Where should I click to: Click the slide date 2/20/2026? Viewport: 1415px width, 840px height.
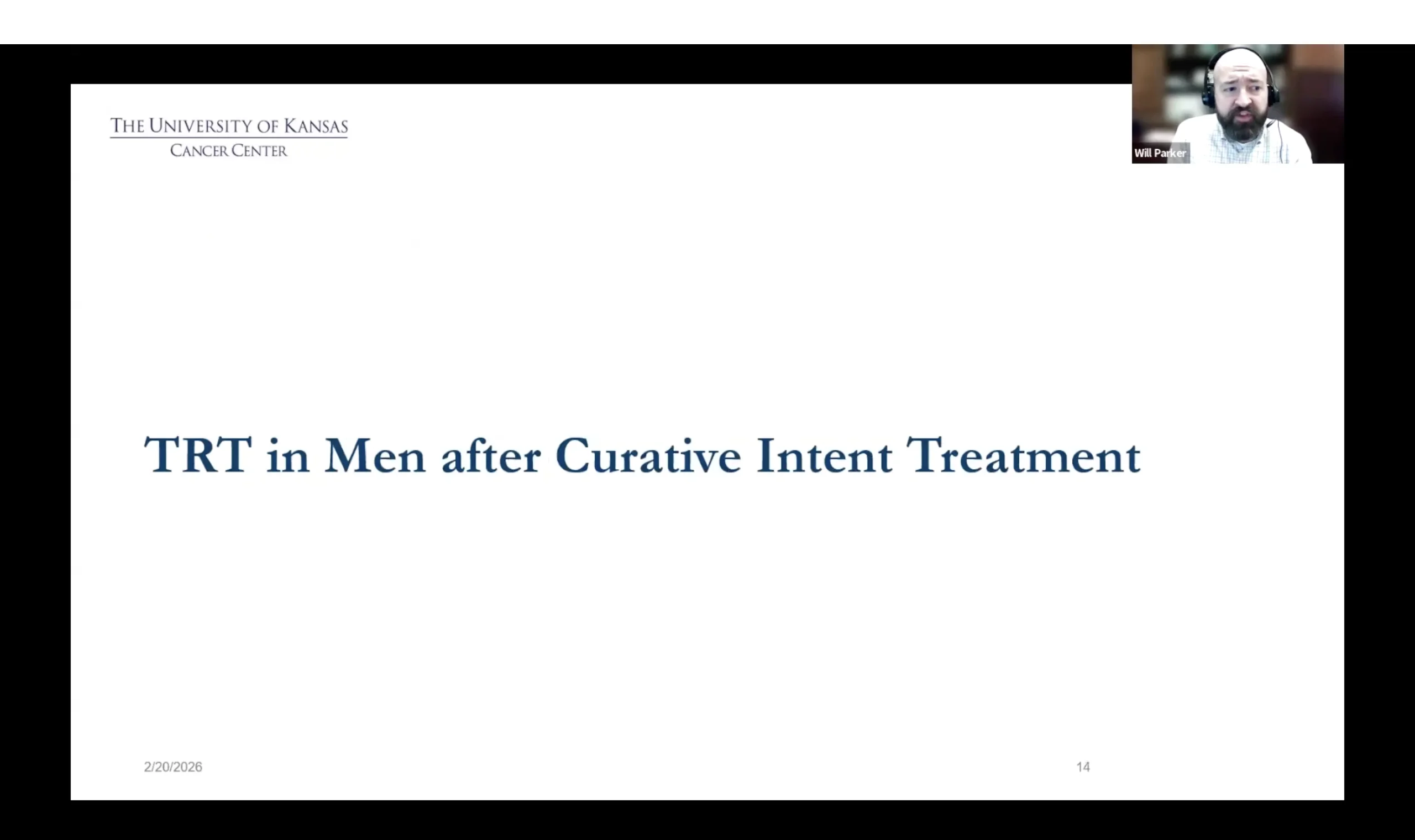[172, 767]
